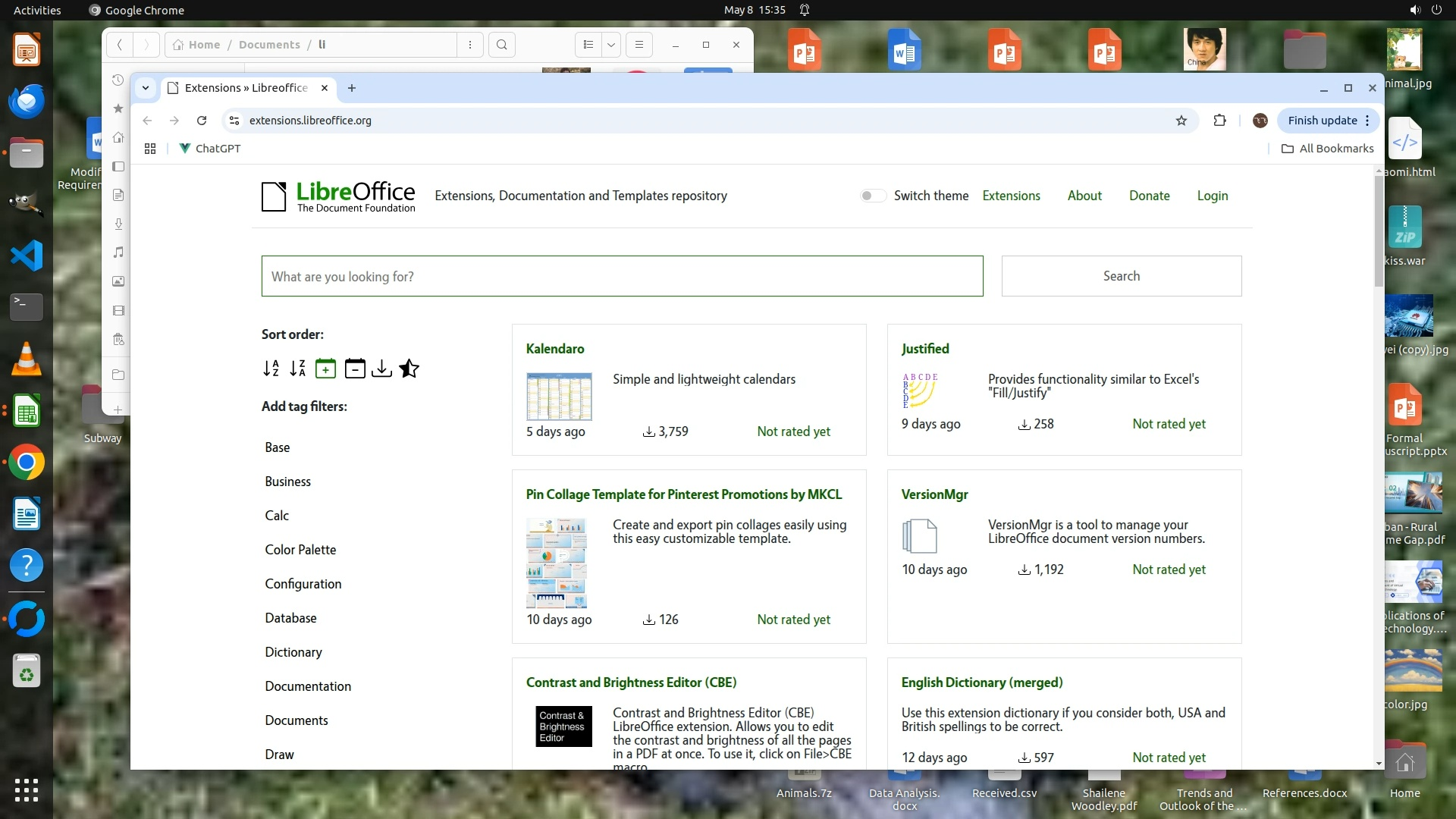Reload the extensions.libreoffice.org page
Viewport: 1456px width, 819px height.
tap(202, 121)
